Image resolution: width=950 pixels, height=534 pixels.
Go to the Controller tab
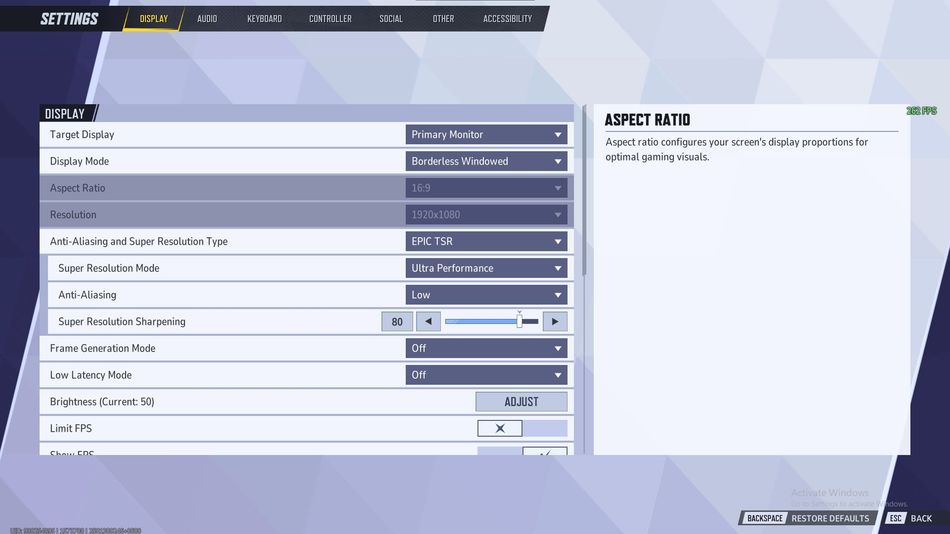(x=330, y=19)
